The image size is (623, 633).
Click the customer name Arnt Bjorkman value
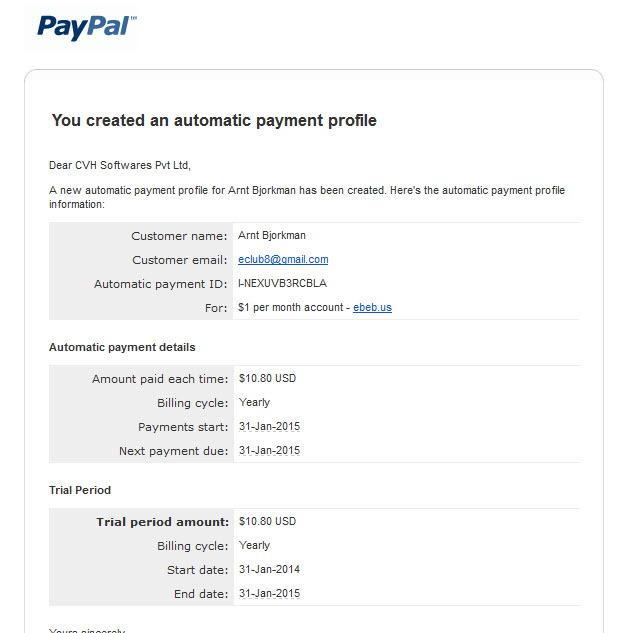272,235
